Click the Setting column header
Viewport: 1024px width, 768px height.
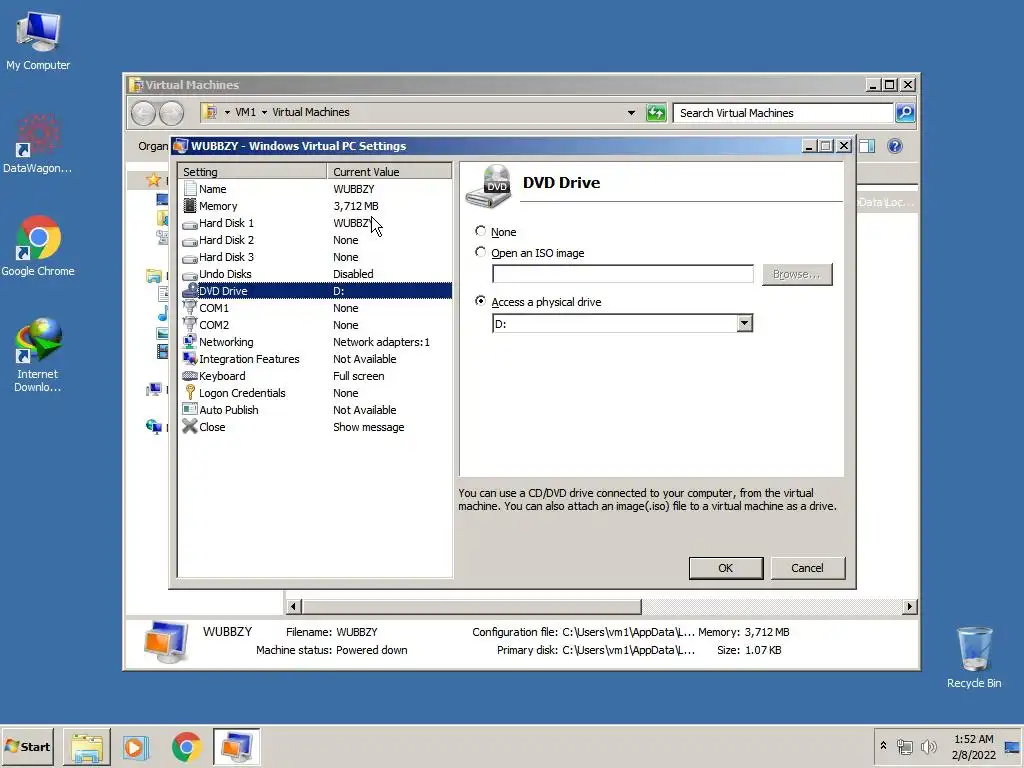252,171
